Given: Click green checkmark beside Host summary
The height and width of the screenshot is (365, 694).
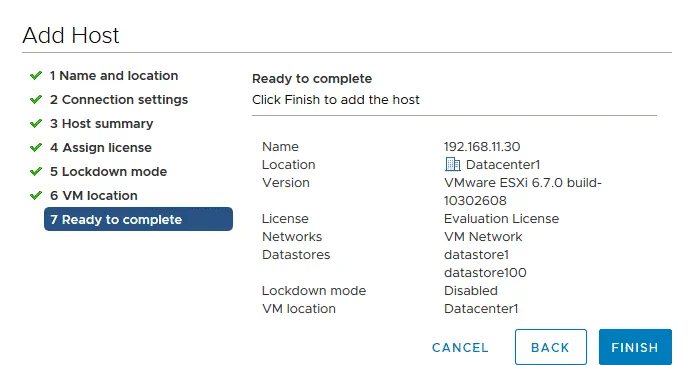Looking at the screenshot, I should pos(36,123).
